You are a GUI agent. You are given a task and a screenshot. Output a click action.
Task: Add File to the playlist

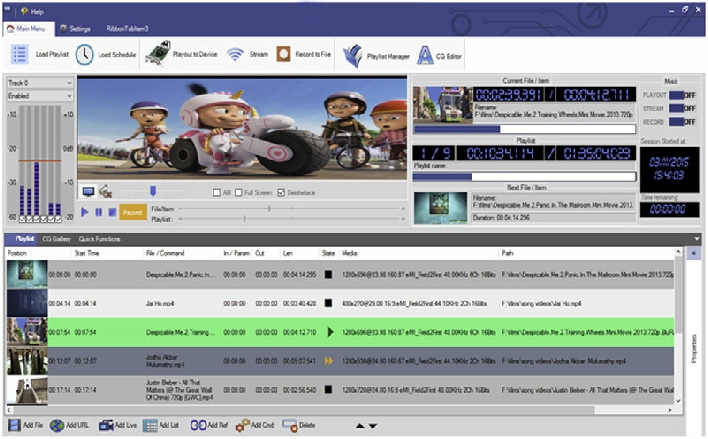(x=26, y=425)
